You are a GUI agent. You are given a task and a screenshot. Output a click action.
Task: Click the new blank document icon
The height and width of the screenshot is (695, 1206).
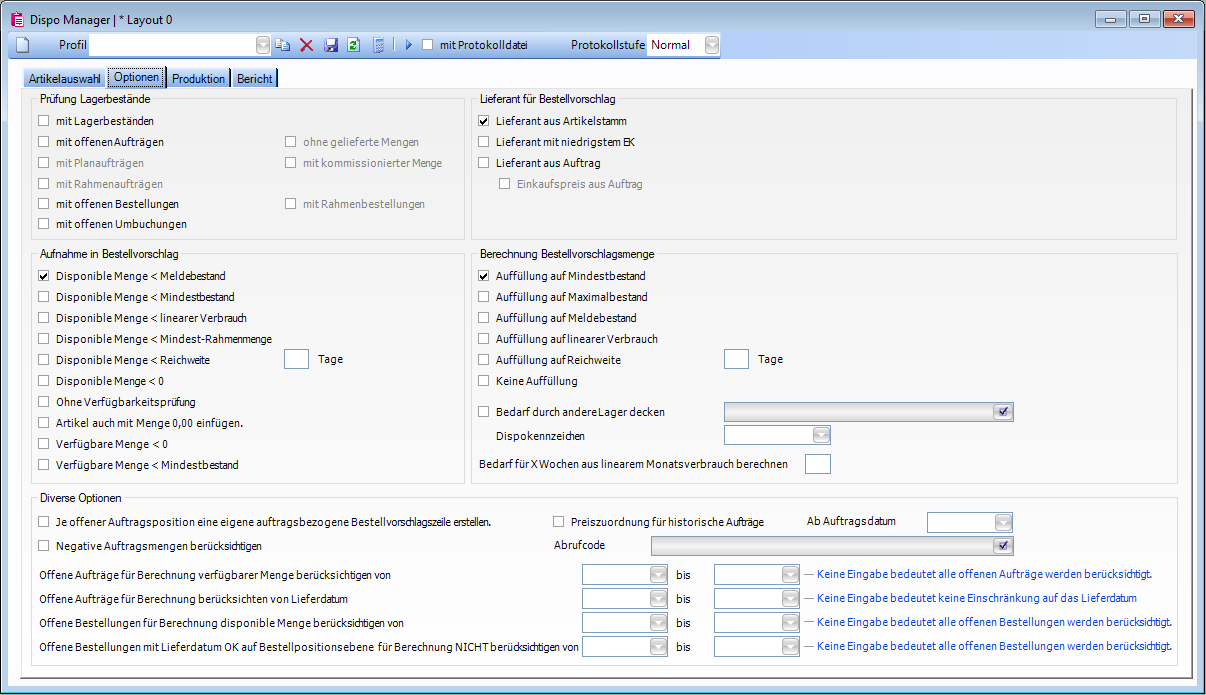(22, 45)
